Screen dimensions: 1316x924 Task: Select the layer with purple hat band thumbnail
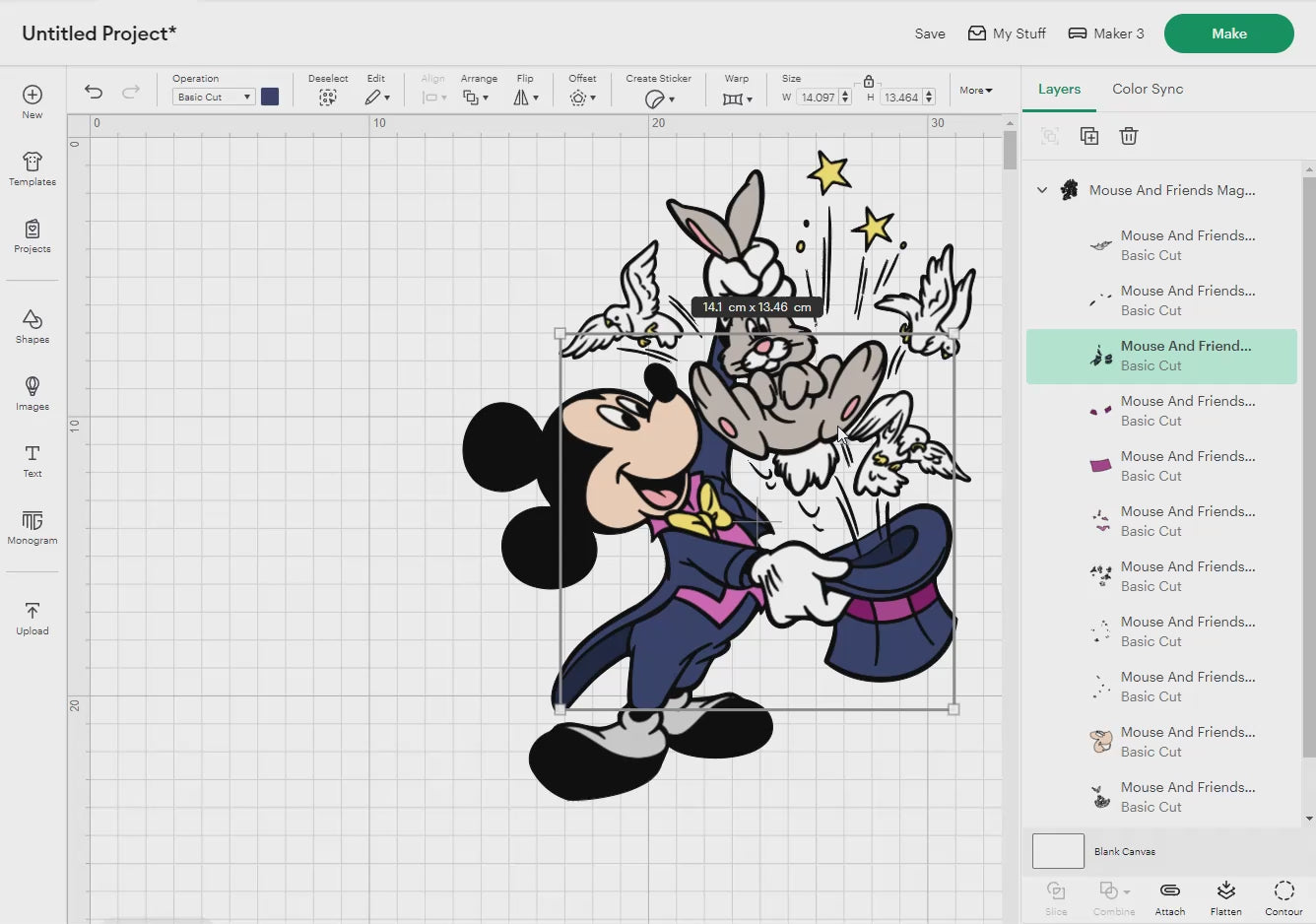click(1161, 466)
